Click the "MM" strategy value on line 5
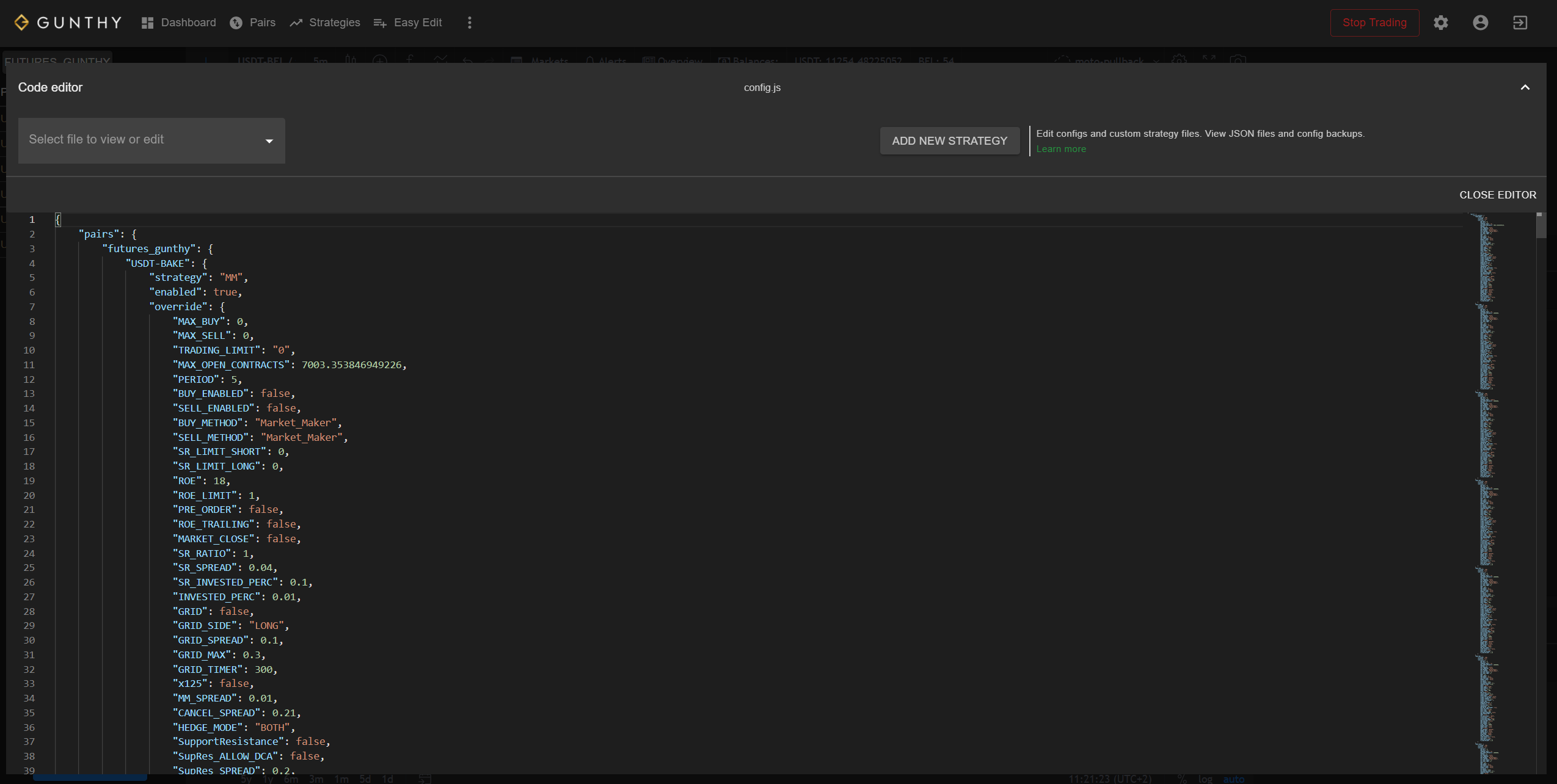The height and width of the screenshot is (784, 1557). [231, 277]
